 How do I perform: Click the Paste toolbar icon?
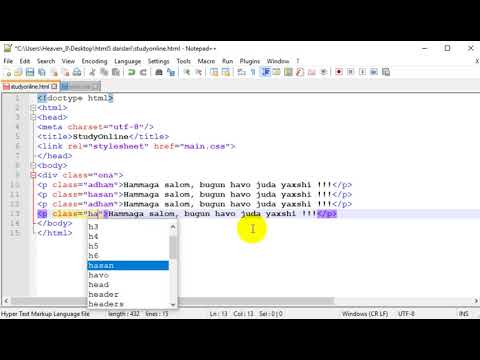(x=116, y=72)
